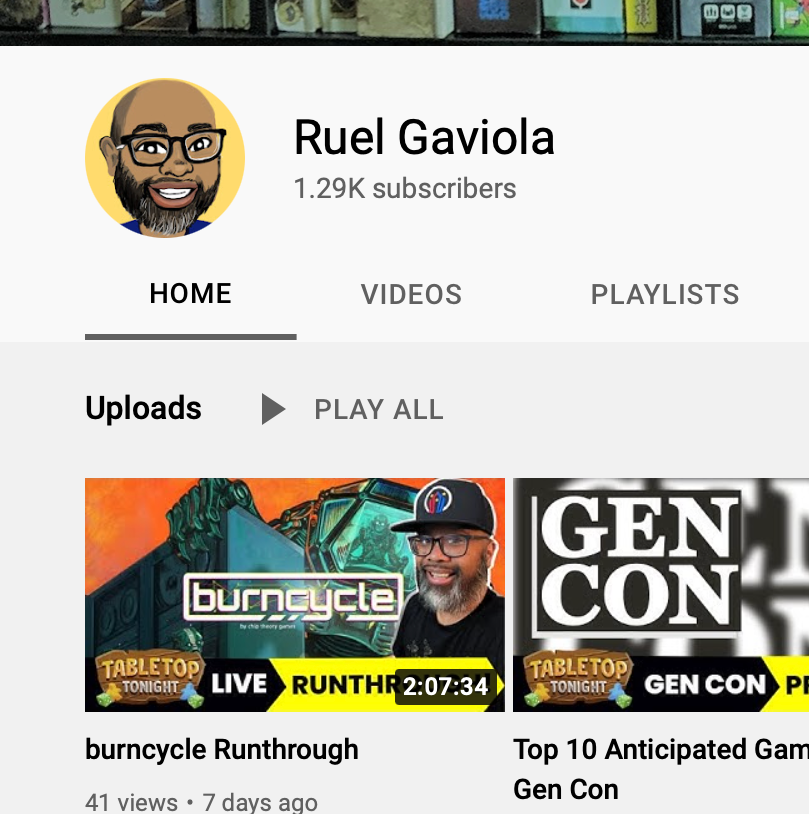The width and height of the screenshot is (809, 814).
Task: Click the Tabletop Tonight logo on burncycle thumbnail
Action: click(x=150, y=678)
